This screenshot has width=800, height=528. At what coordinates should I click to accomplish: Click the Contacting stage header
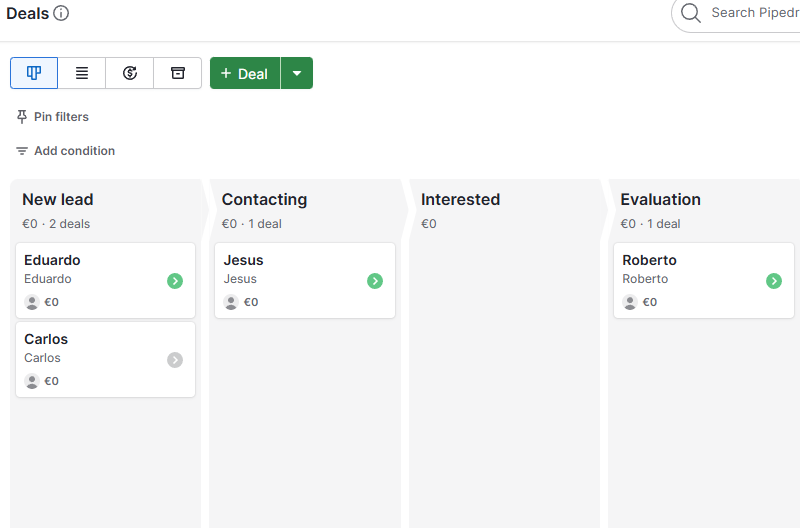(x=264, y=199)
